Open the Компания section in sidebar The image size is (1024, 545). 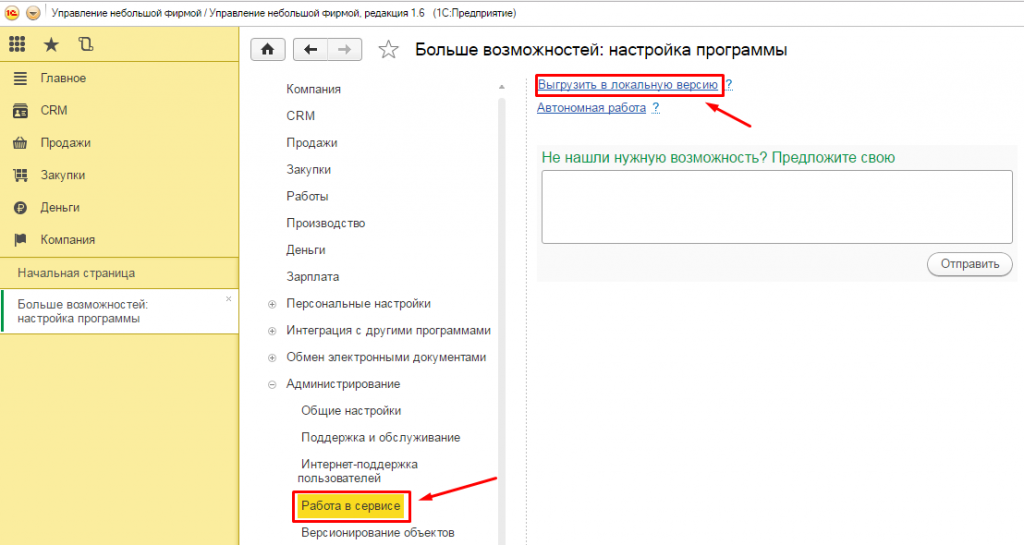[x=68, y=240]
